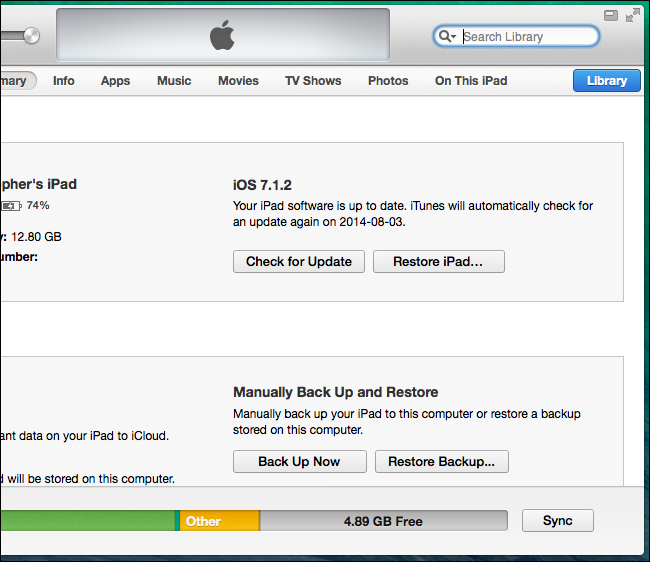Open the search magnifier dropdown
The width and height of the screenshot is (650, 562).
pos(447,36)
